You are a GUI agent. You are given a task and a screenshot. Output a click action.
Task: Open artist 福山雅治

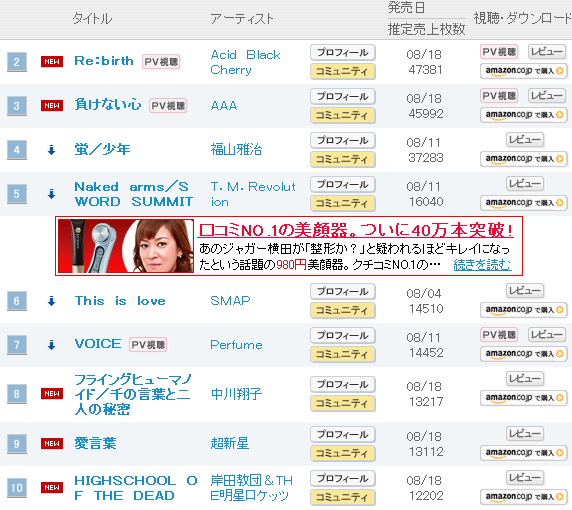236,150
